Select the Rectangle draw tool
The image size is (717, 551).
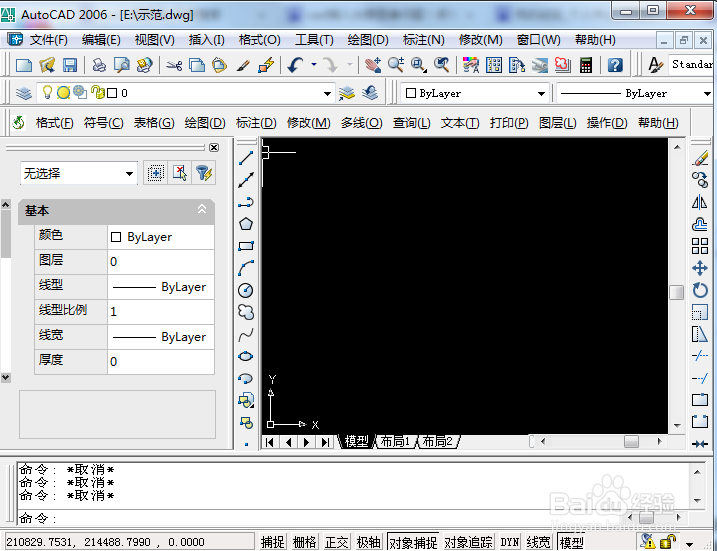tap(246, 246)
